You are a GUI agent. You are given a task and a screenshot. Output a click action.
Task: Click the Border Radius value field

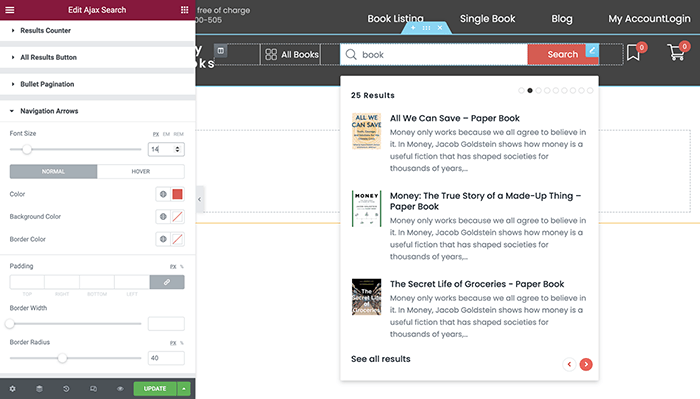(x=166, y=358)
